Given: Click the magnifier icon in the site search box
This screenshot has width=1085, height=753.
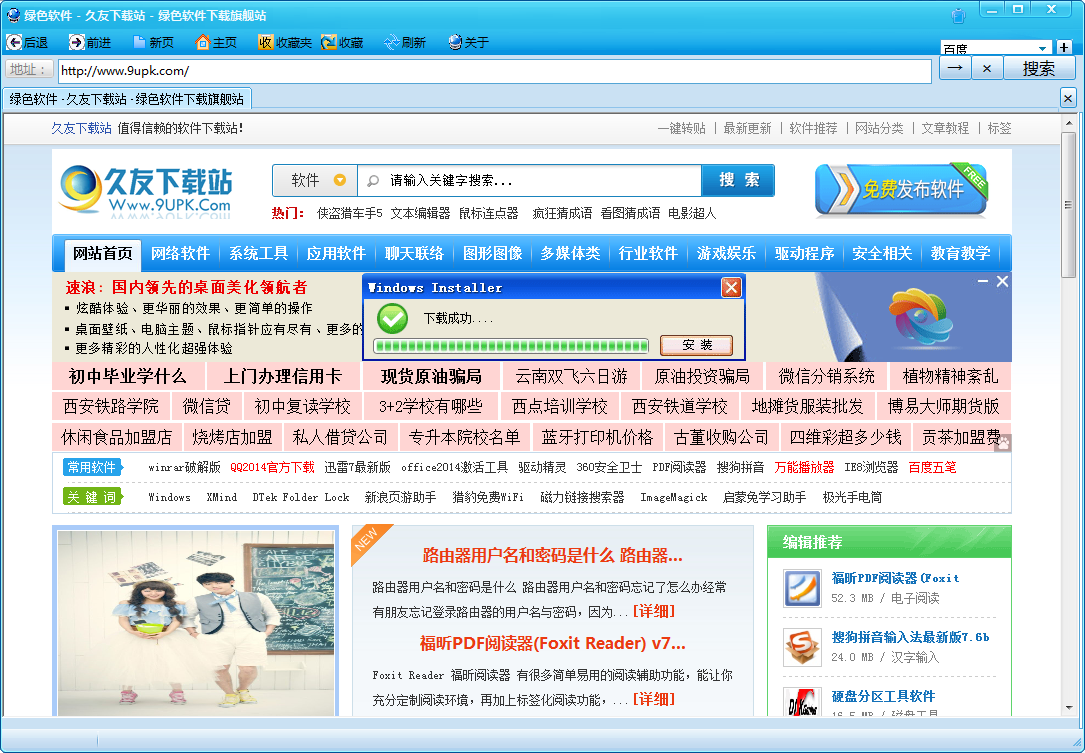Looking at the screenshot, I should coord(373,181).
